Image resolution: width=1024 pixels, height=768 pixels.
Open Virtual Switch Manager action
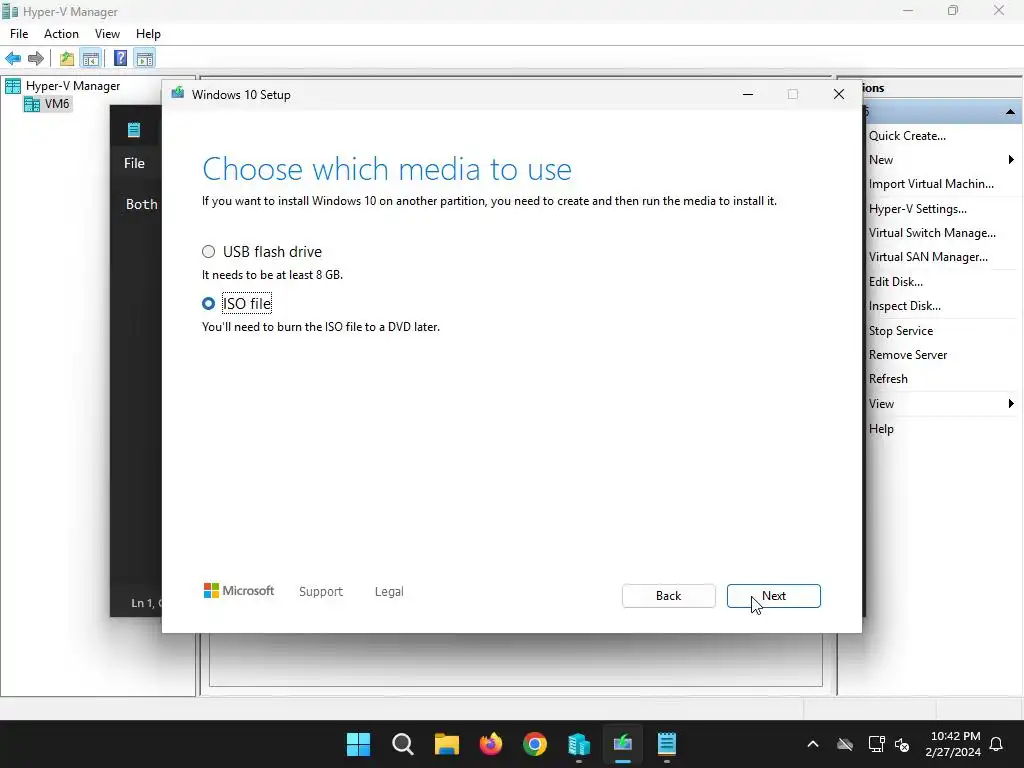[932, 233]
